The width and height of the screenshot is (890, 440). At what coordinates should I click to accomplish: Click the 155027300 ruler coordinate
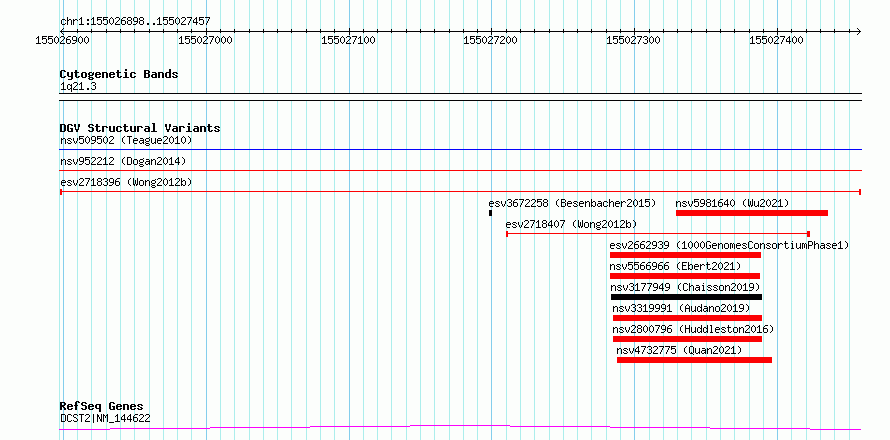click(633, 40)
